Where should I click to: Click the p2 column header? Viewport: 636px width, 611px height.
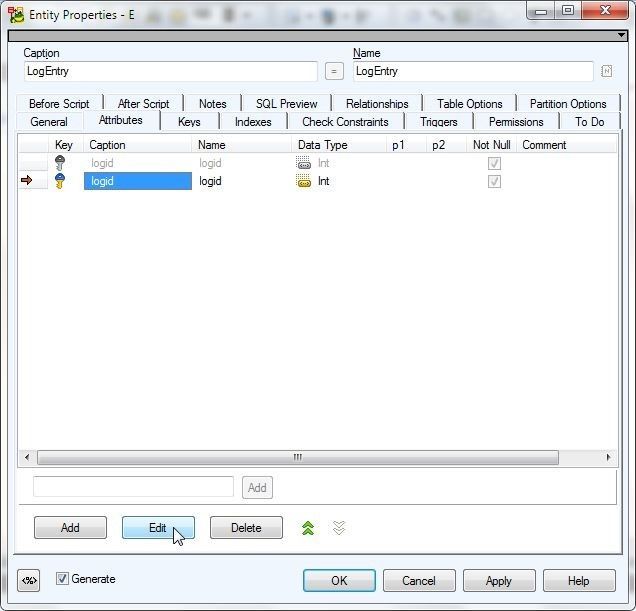pos(446,145)
